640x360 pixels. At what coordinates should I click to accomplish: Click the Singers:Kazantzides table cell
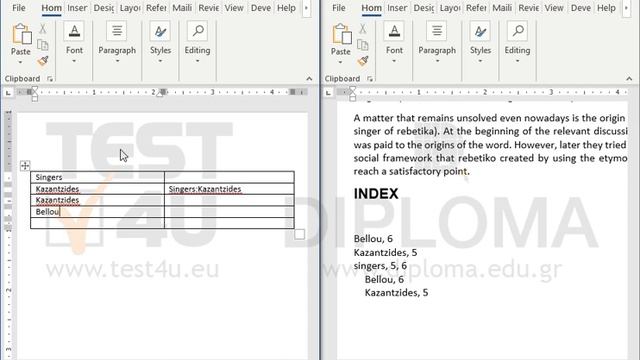point(229,189)
